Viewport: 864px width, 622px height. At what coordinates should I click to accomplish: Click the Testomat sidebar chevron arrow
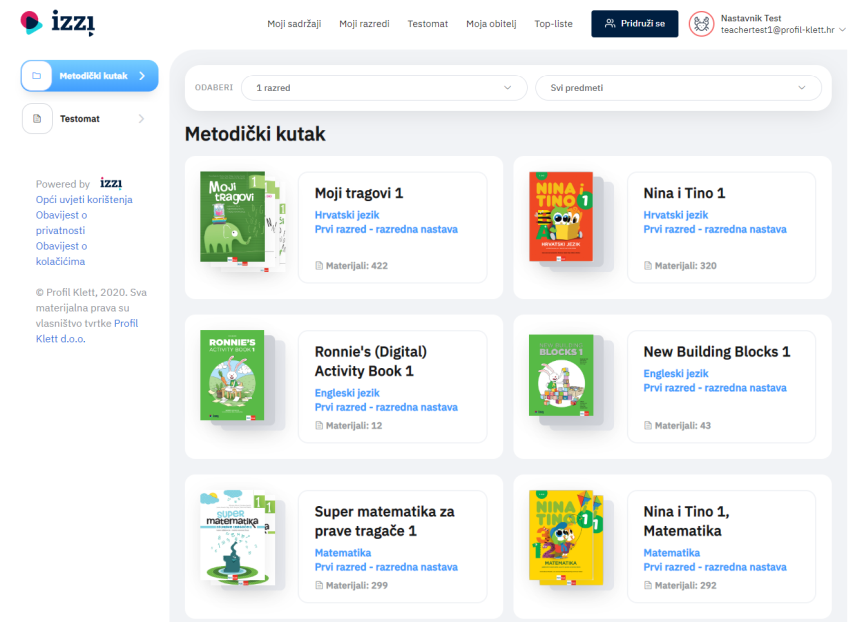[x=142, y=118]
